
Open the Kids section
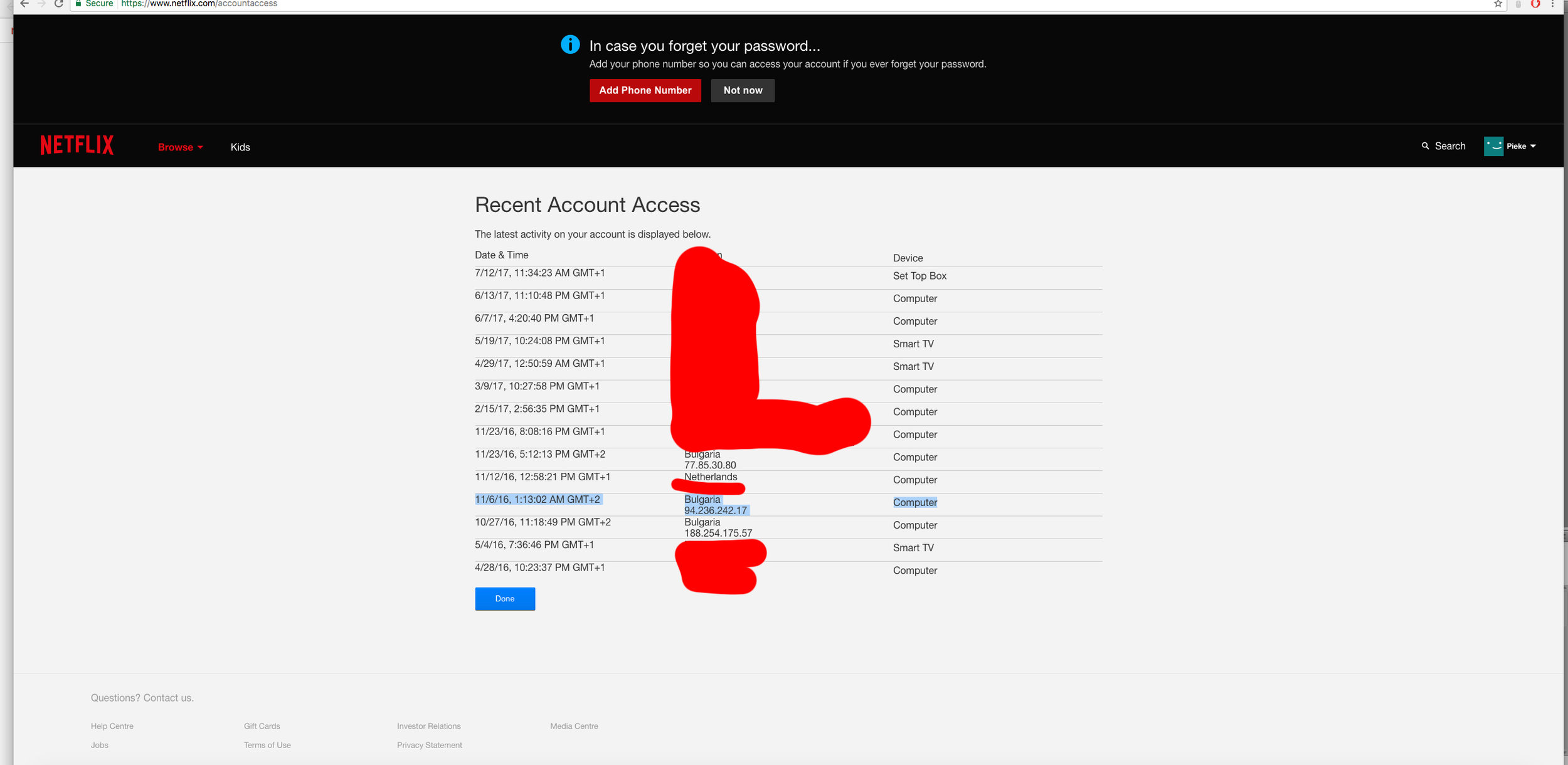pyautogui.click(x=240, y=147)
